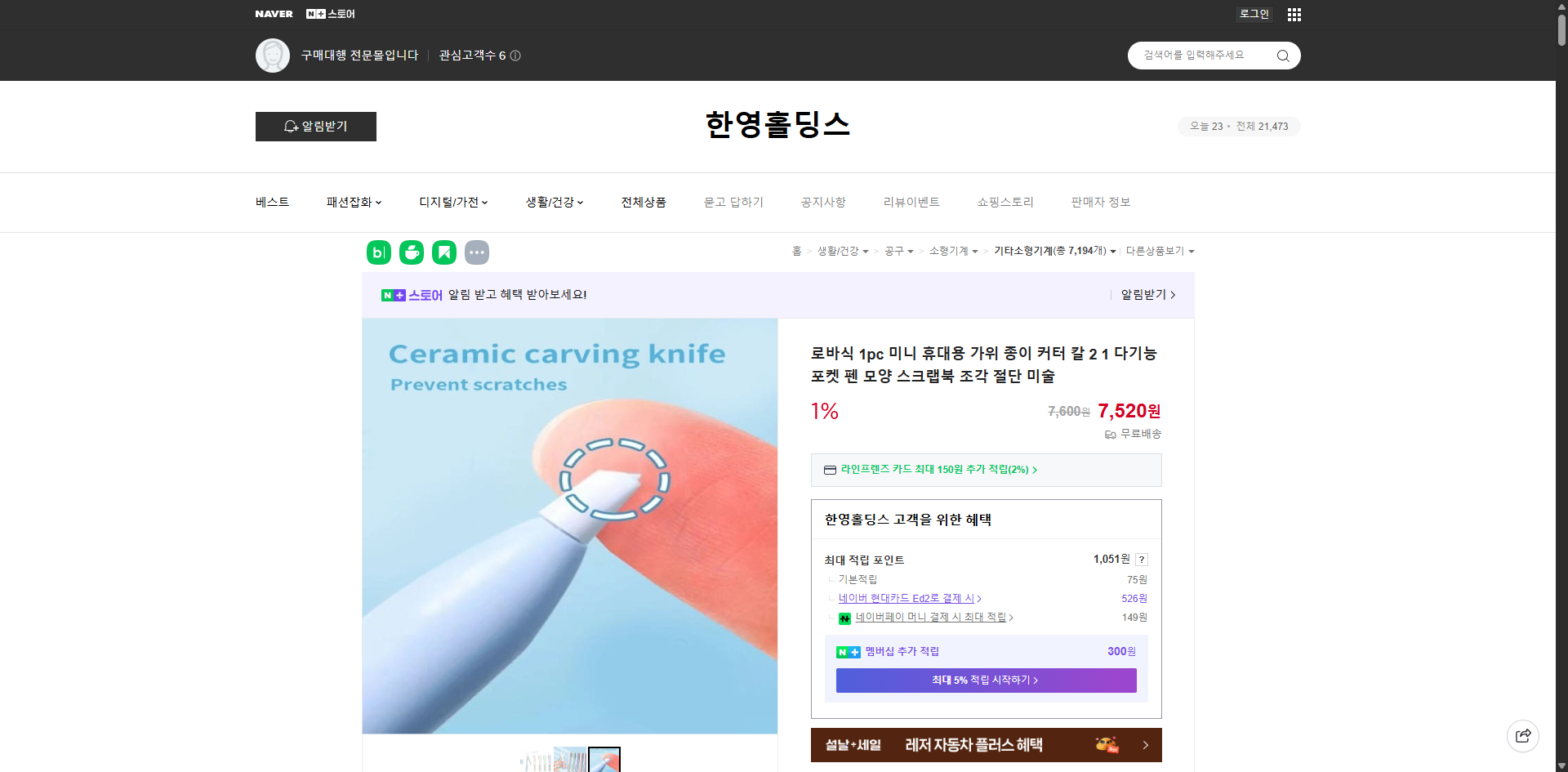This screenshot has height=772, width=1568.
Task: Click the 로그인 button
Action: tap(1254, 14)
